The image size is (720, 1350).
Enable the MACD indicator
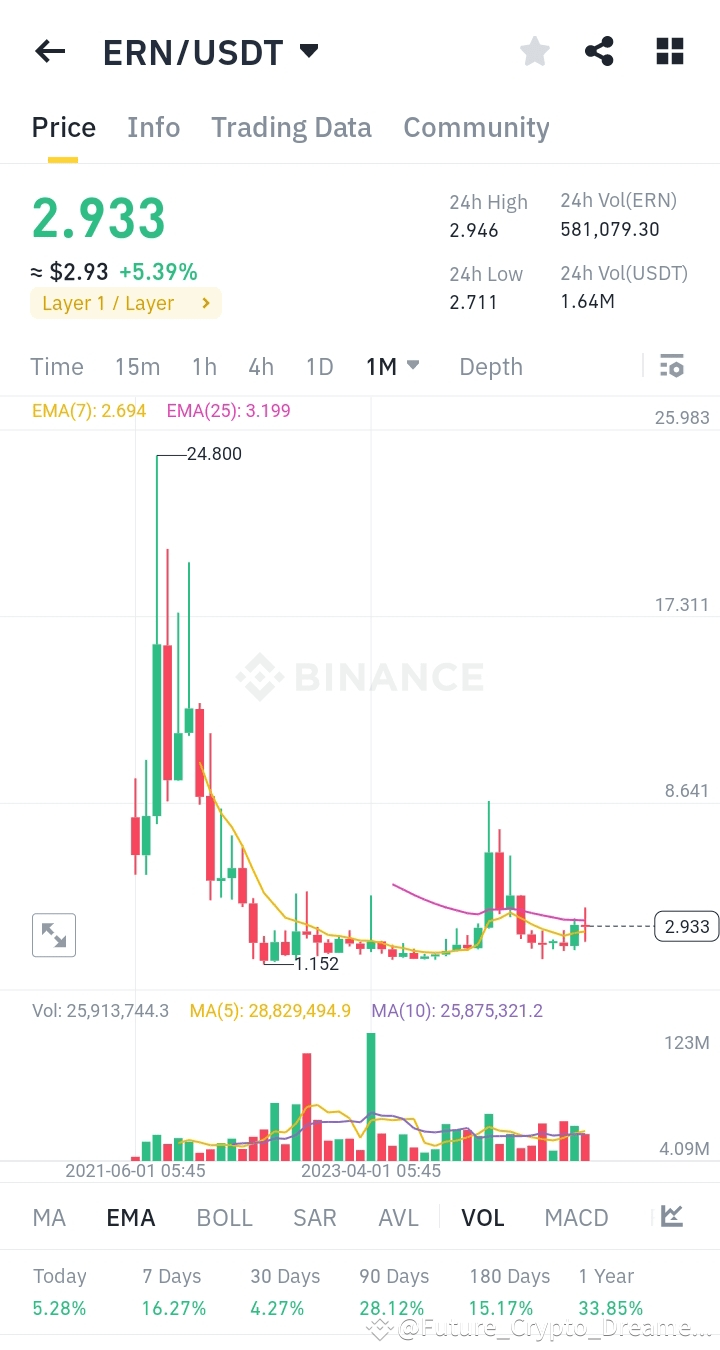click(577, 1218)
